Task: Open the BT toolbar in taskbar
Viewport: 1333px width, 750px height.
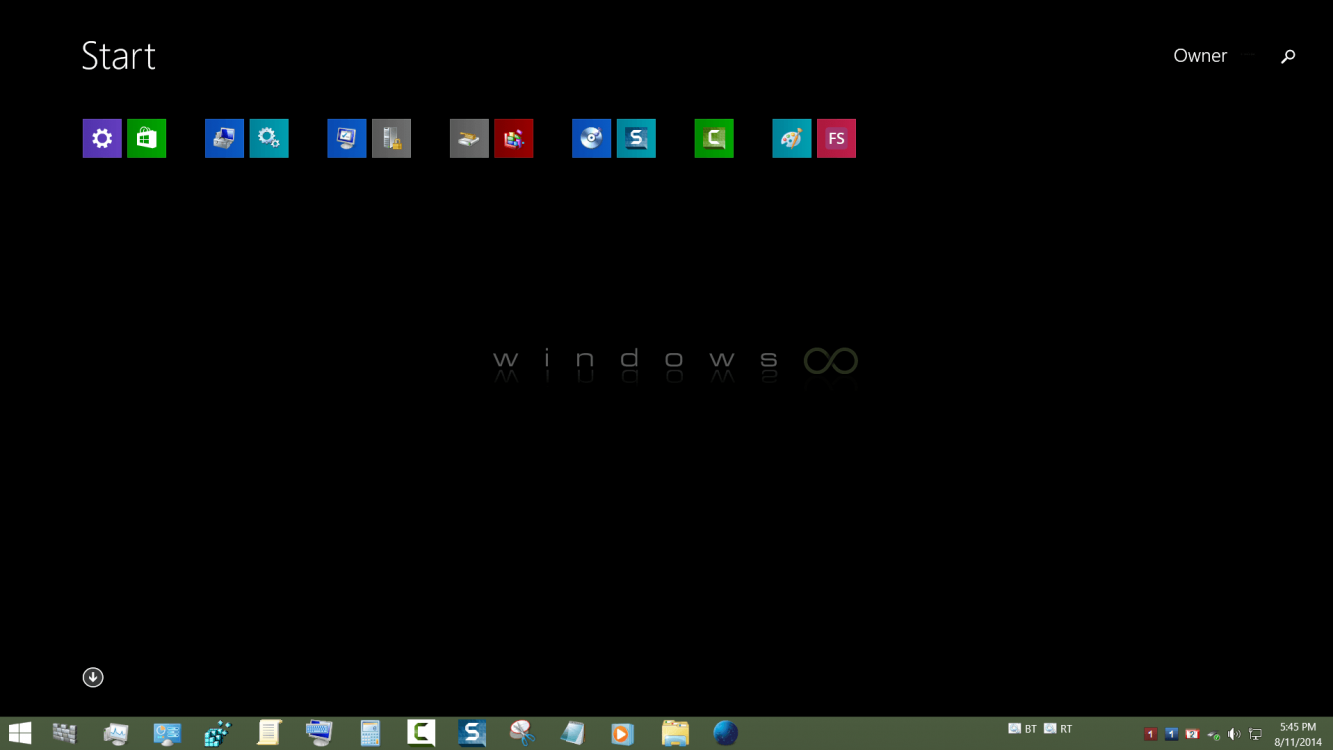Action: [1022, 729]
